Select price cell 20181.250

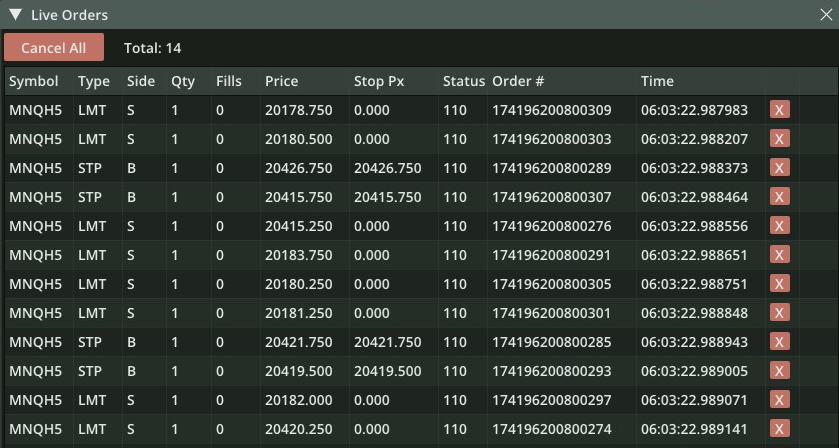point(299,313)
